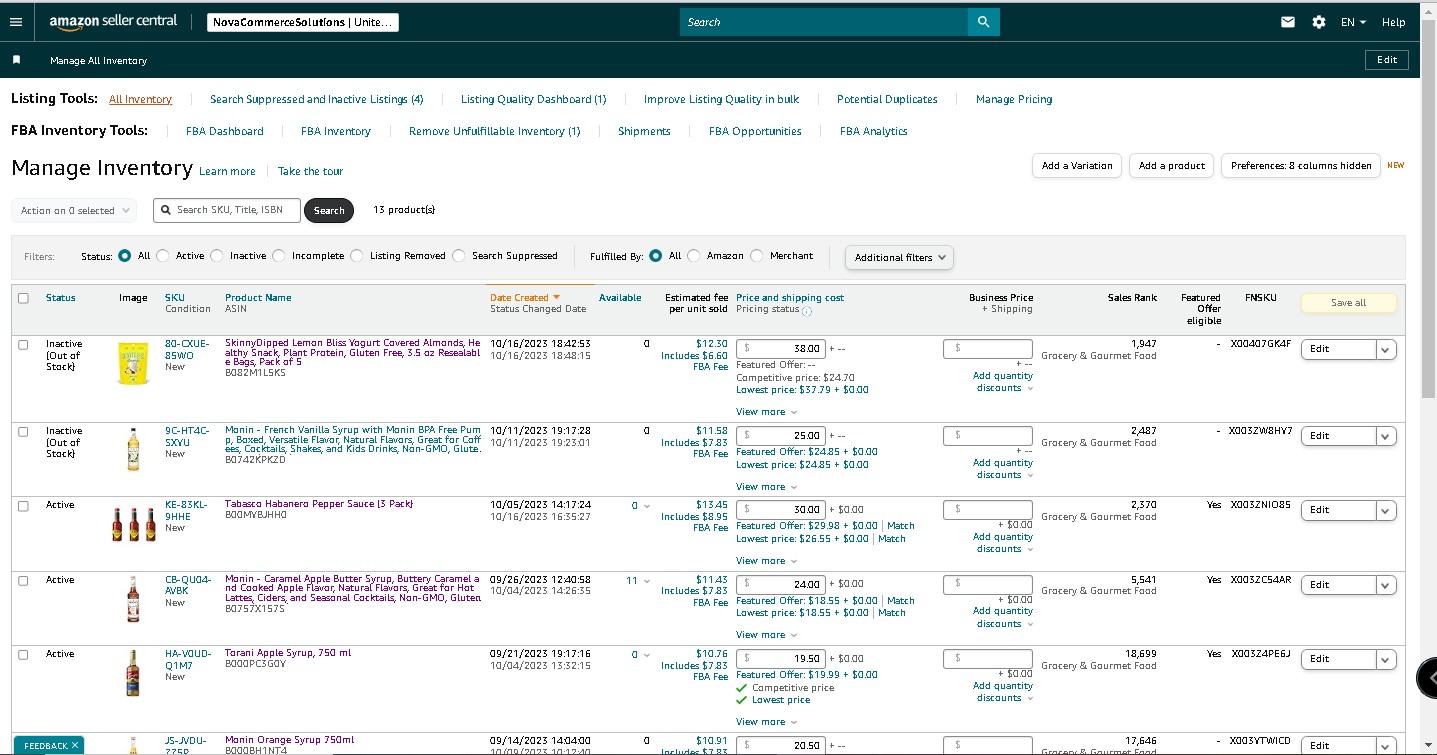Check the row for SKU 80-CXUE-85WO
This screenshot has width=1437, height=755.
23,344
